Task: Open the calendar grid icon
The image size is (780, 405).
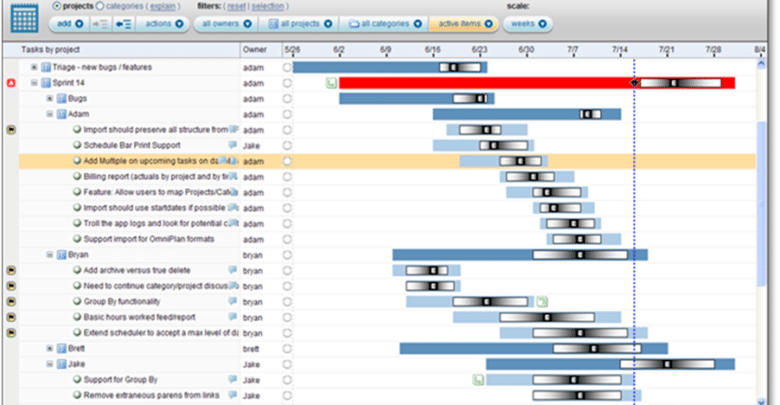Action: point(24,18)
